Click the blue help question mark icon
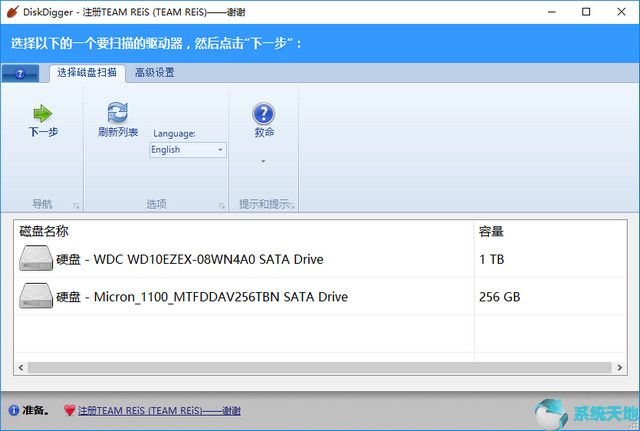Image resolution: width=640 pixels, height=431 pixels. point(264,113)
